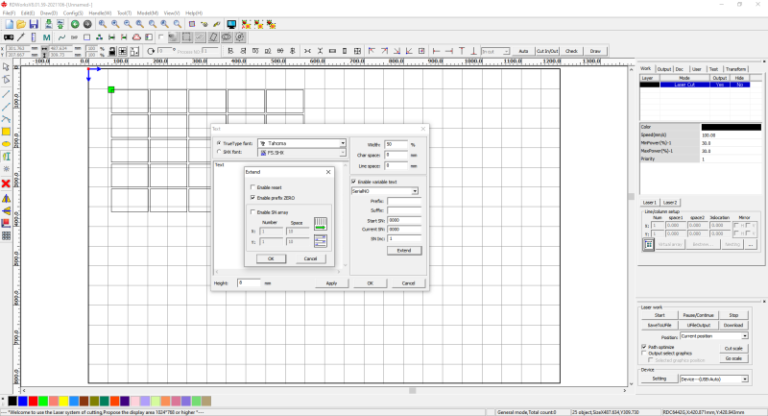Save the file with floppy disk icon

(33, 24)
